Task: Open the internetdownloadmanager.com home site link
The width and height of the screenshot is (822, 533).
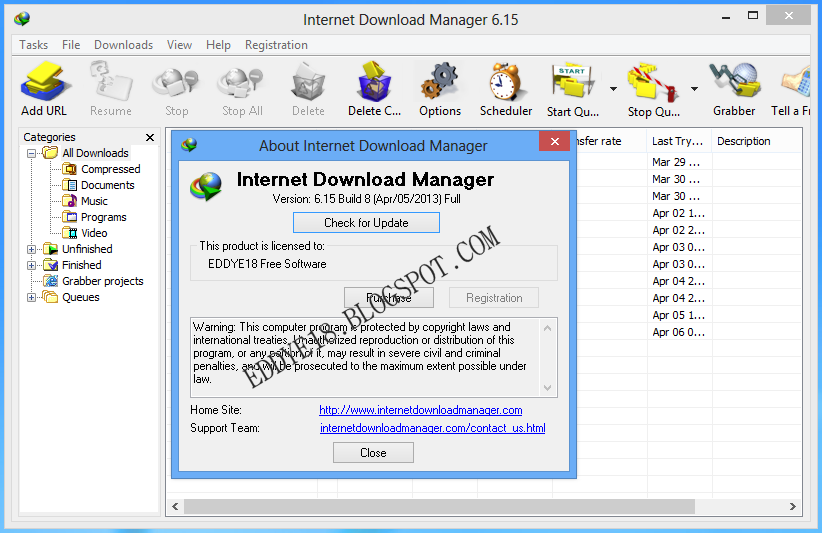Action: pos(420,410)
